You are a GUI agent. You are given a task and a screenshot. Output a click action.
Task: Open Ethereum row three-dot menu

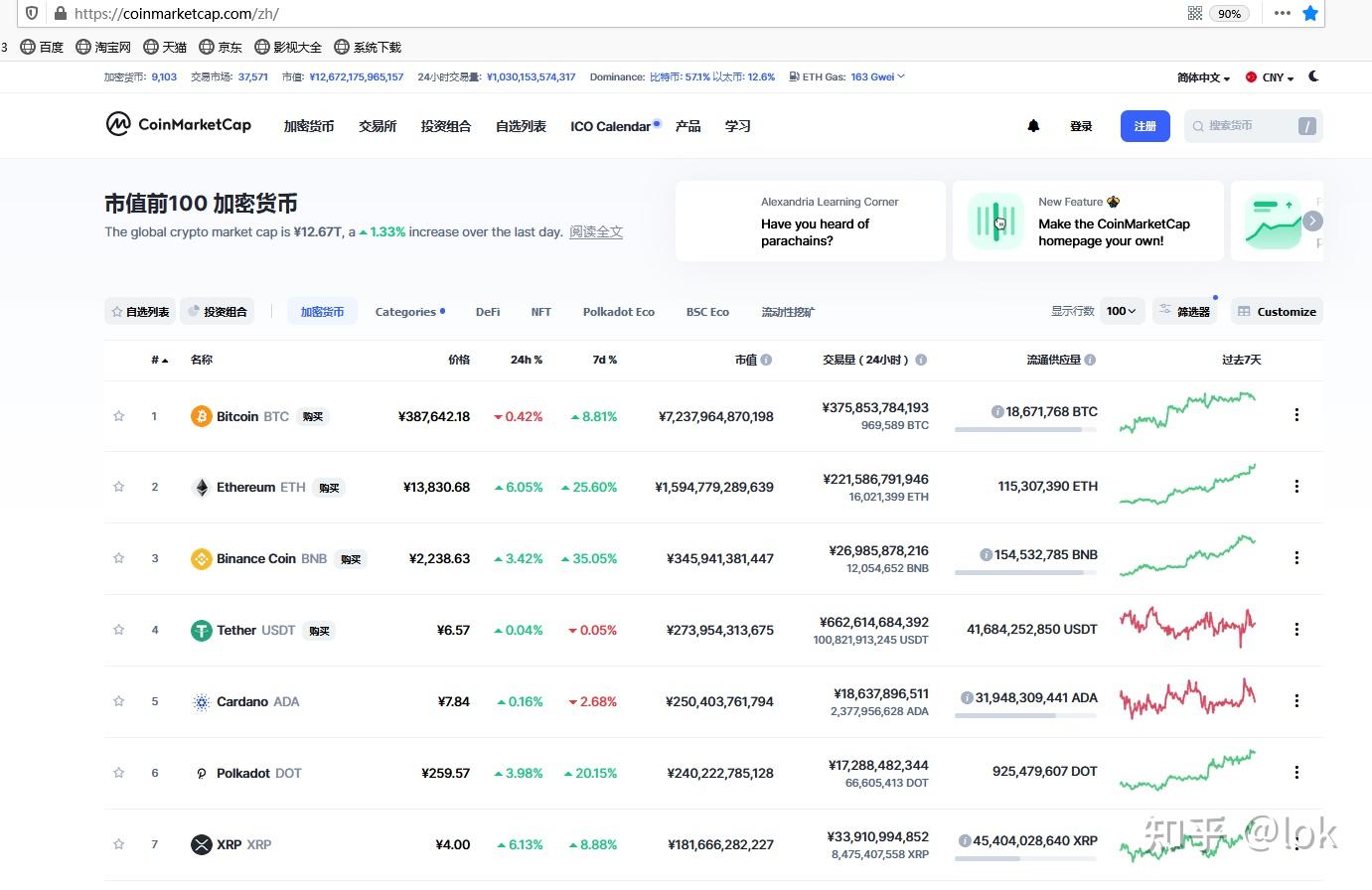pos(1296,487)
